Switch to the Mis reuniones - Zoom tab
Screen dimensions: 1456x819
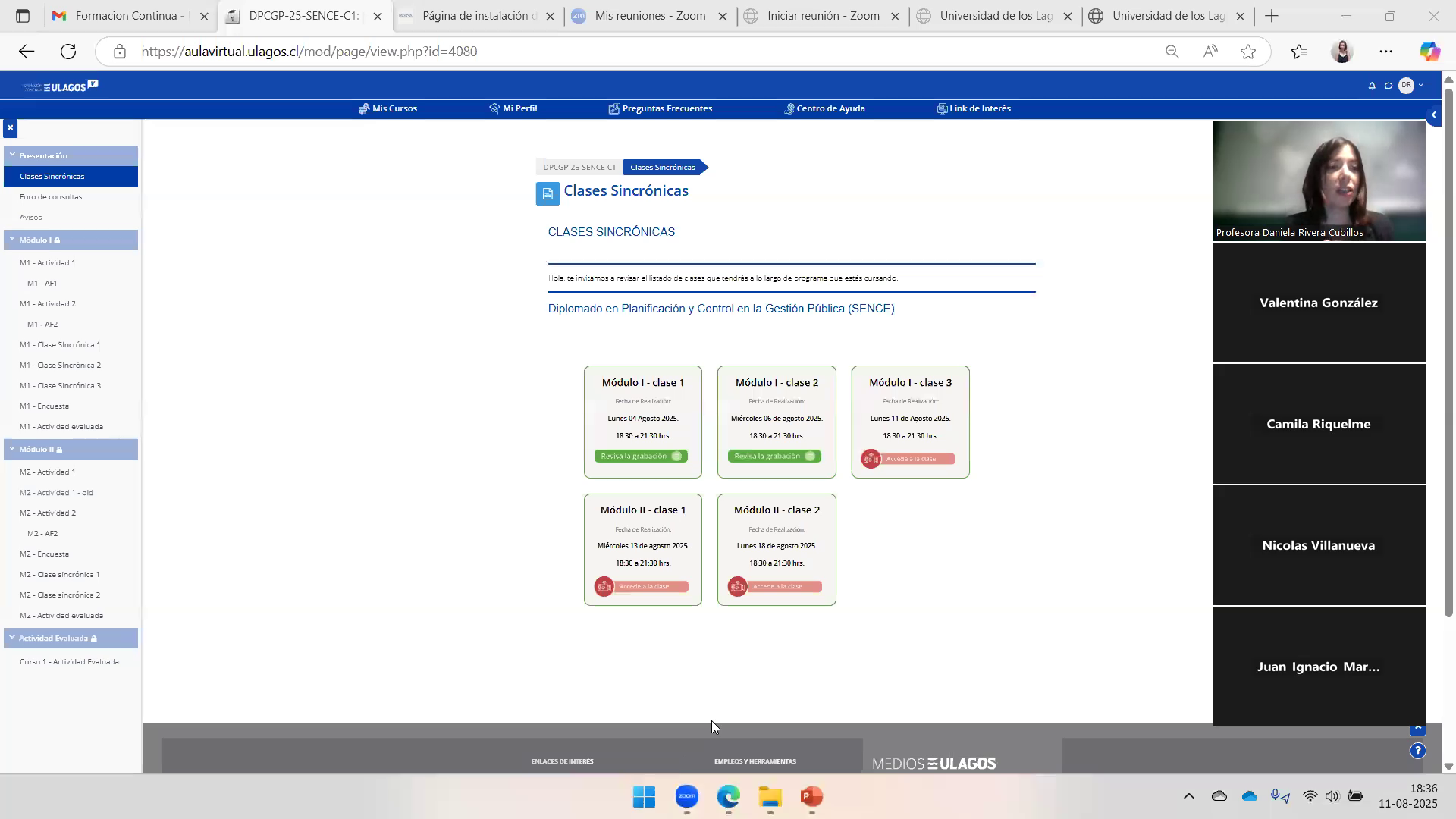(649, 16)
